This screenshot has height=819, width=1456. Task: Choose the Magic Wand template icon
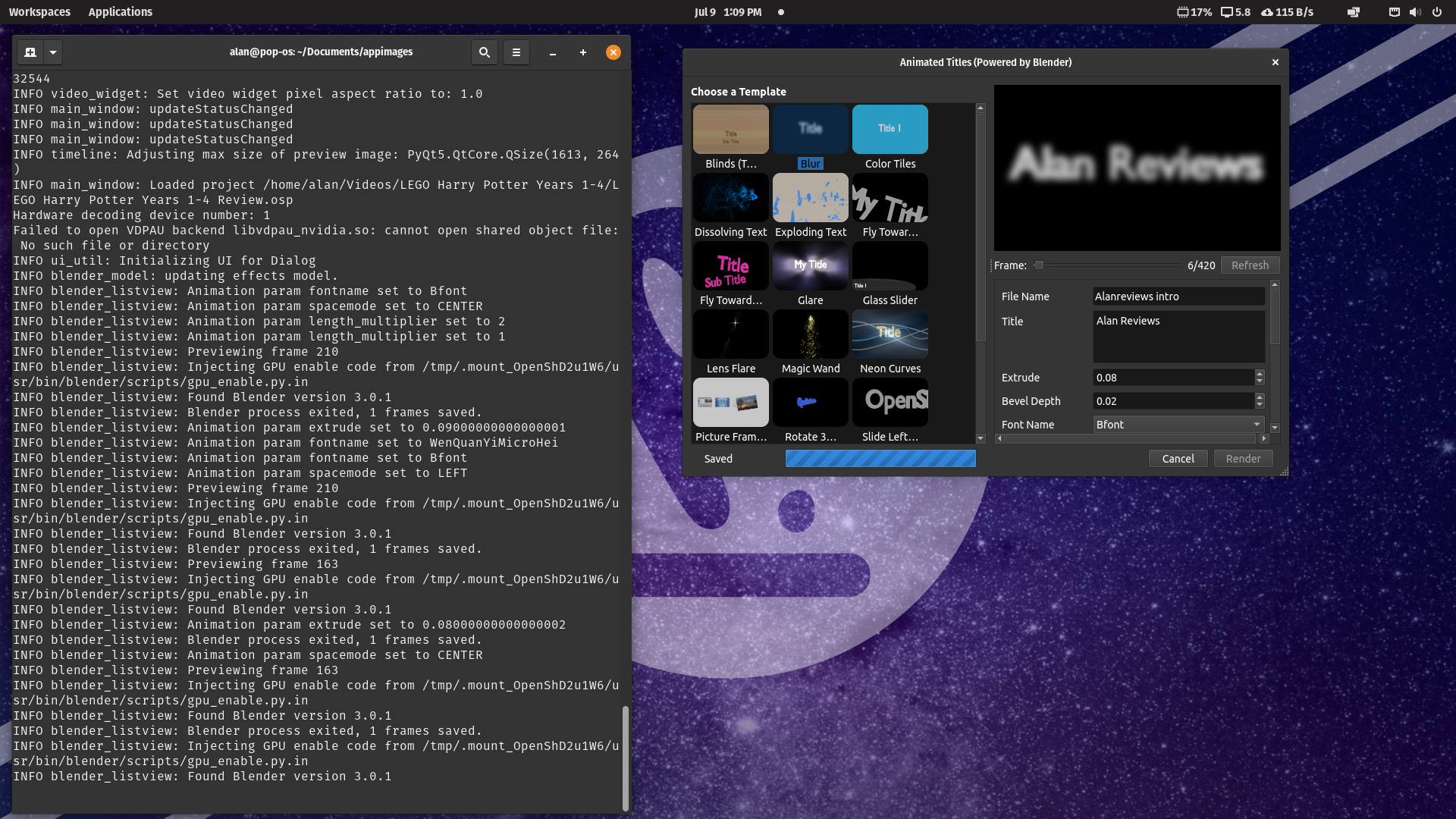[810, 334]
